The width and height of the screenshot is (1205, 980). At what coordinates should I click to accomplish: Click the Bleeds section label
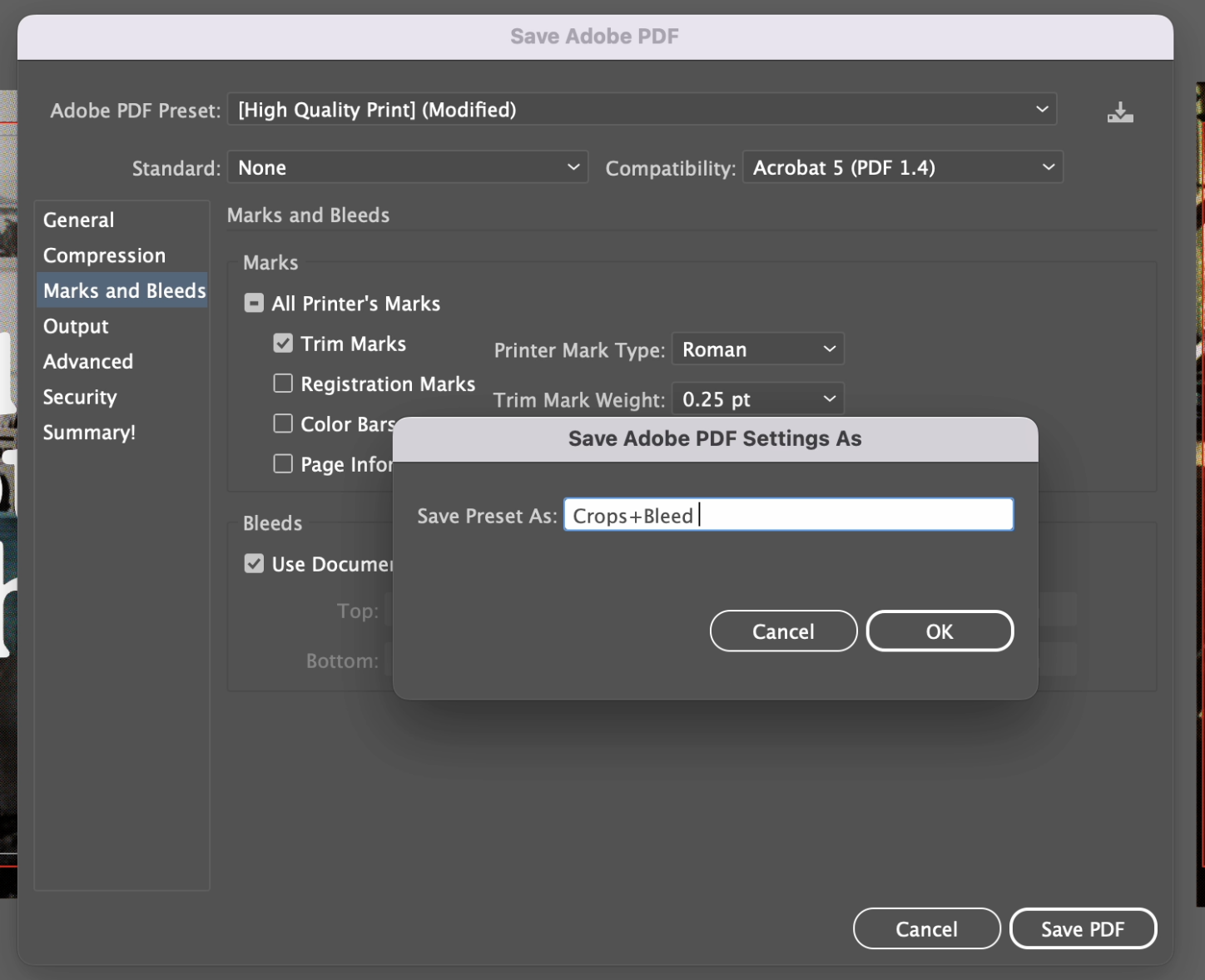273,523
